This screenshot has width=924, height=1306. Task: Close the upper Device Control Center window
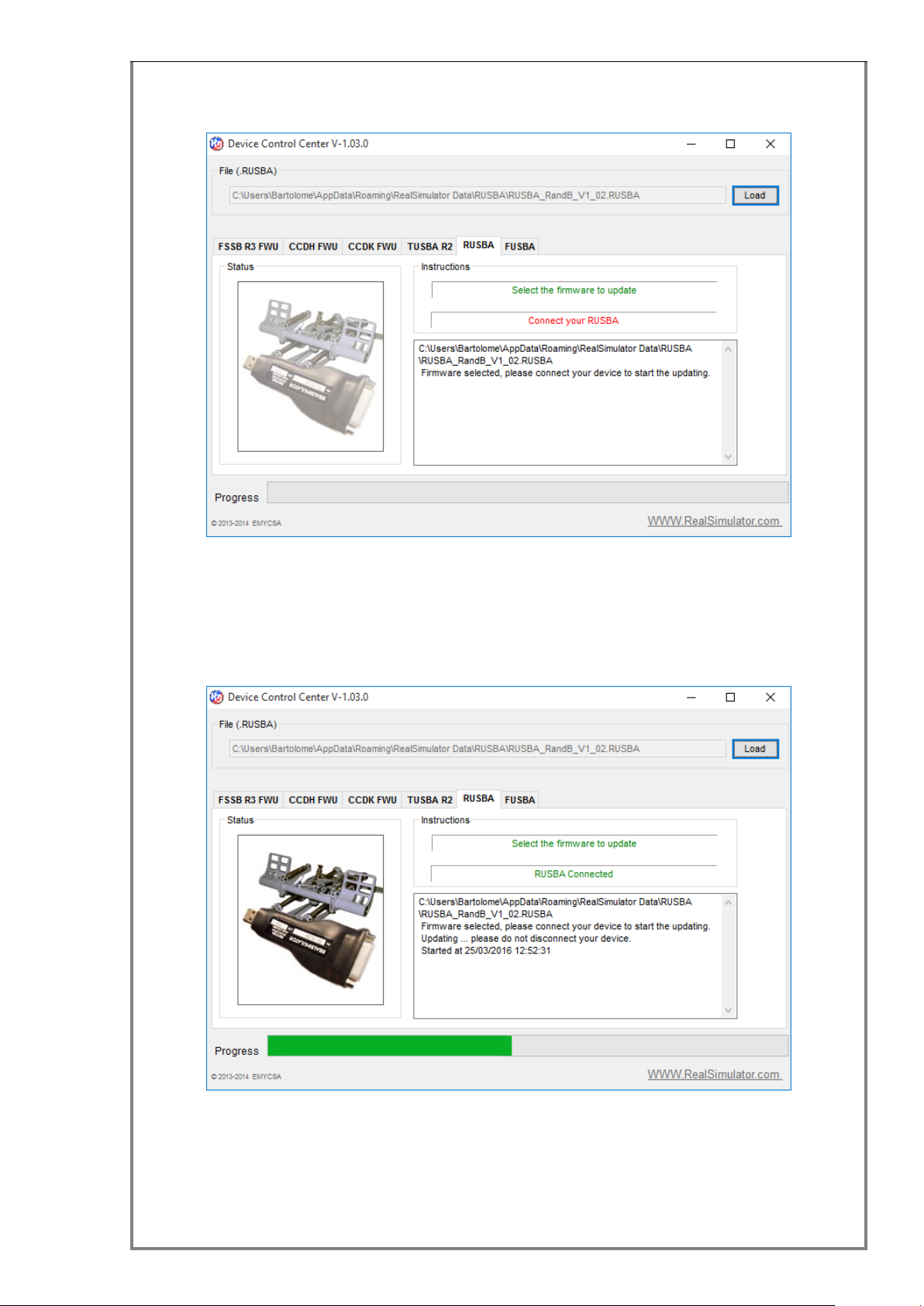pos(771,144)
